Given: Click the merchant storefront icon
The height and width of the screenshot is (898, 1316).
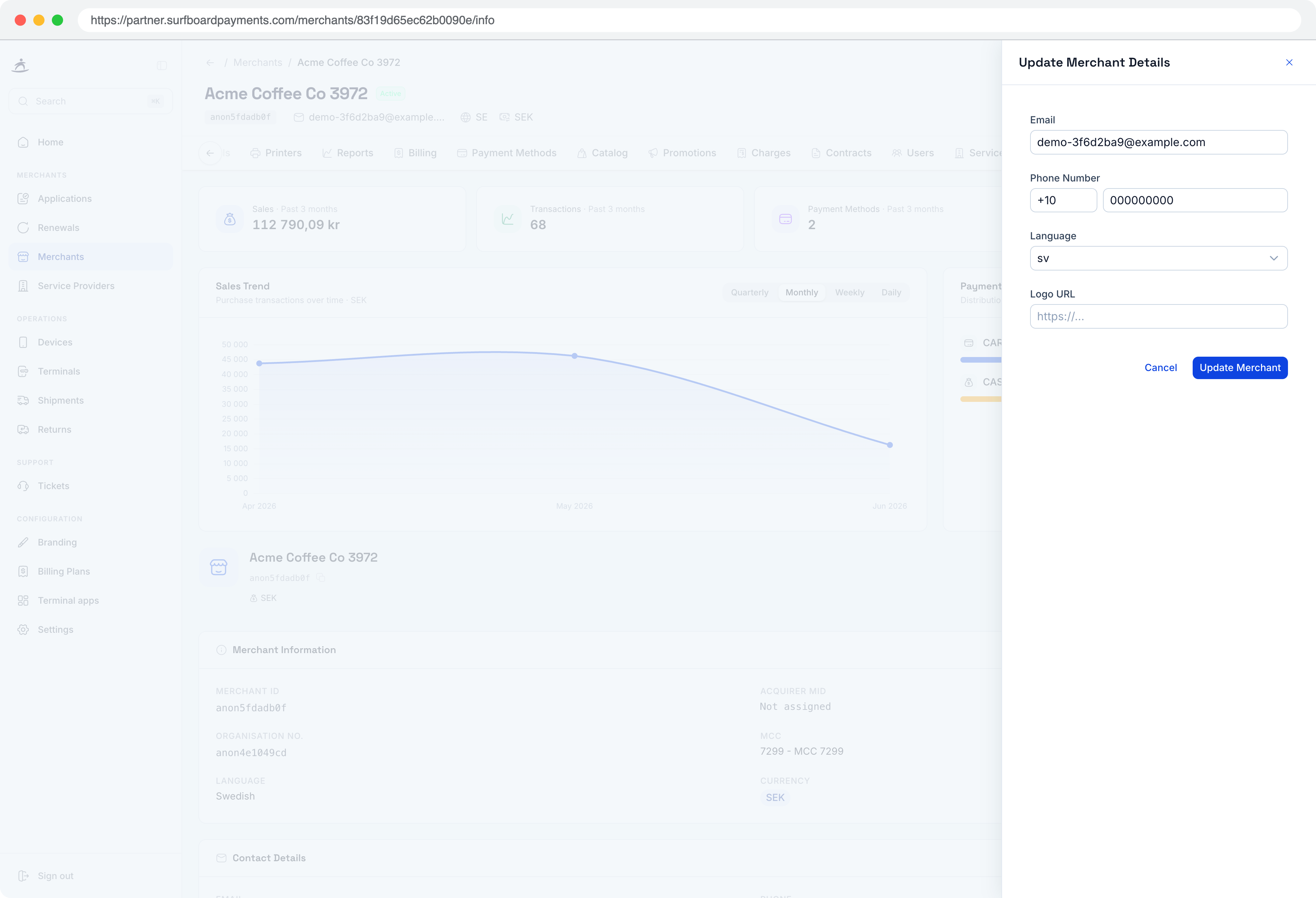Looking at the screenshot, I should [x=219, y=567].
